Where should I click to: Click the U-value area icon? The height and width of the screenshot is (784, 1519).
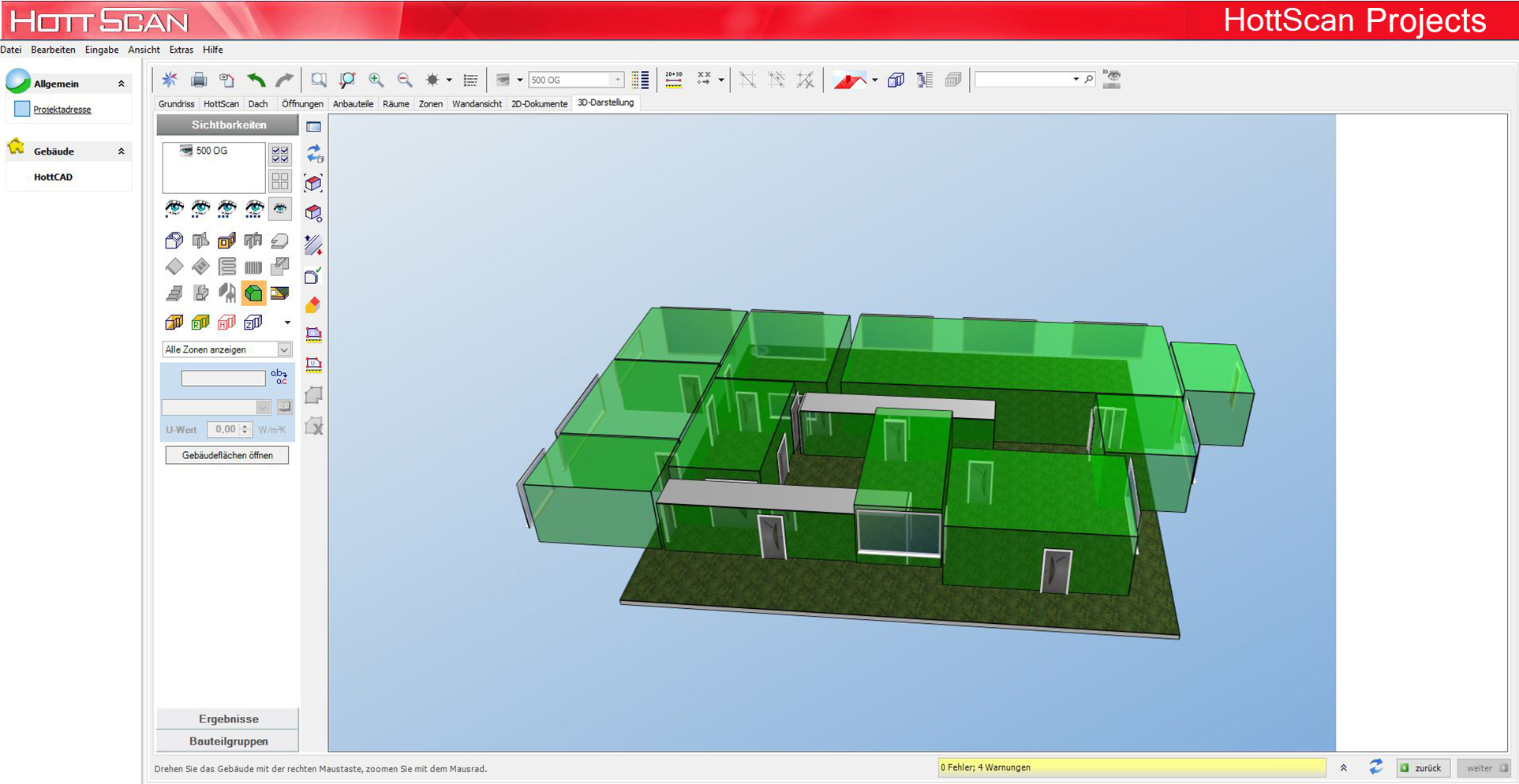(x=314, y=364)
